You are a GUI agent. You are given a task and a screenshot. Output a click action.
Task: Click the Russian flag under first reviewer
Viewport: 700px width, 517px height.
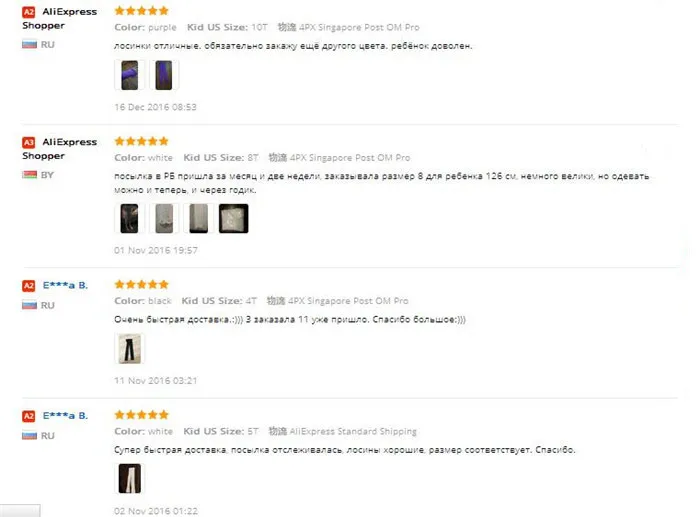(x=29, y=44)
